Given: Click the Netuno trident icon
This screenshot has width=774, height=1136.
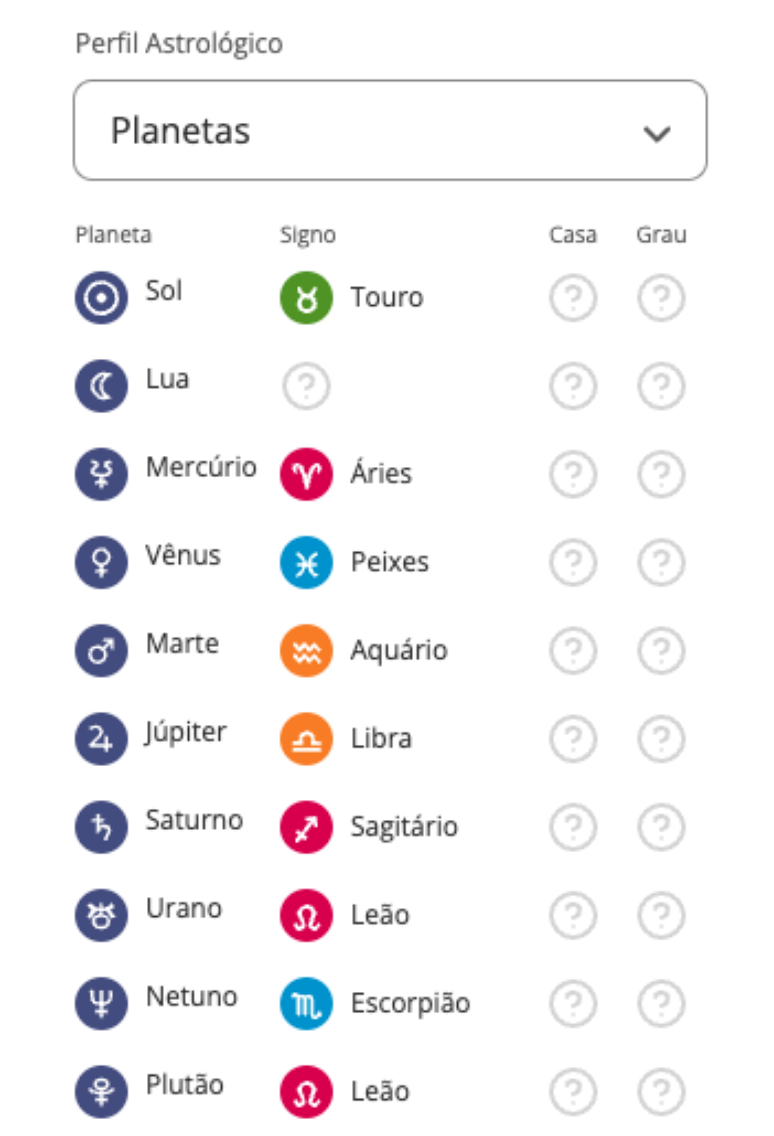Looking at the screenshot, I should click(101, 1004).
